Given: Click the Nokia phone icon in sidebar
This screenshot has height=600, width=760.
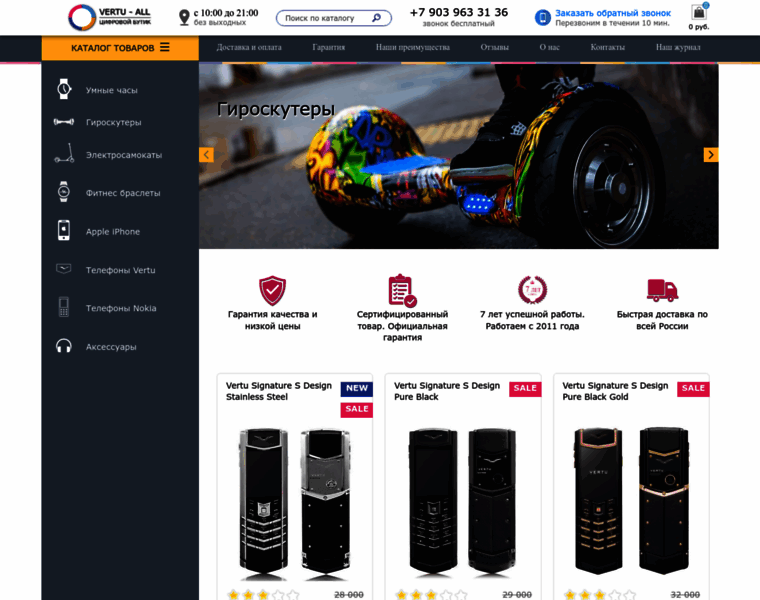Looking at the screenshot, I should (x=63, y=307).
